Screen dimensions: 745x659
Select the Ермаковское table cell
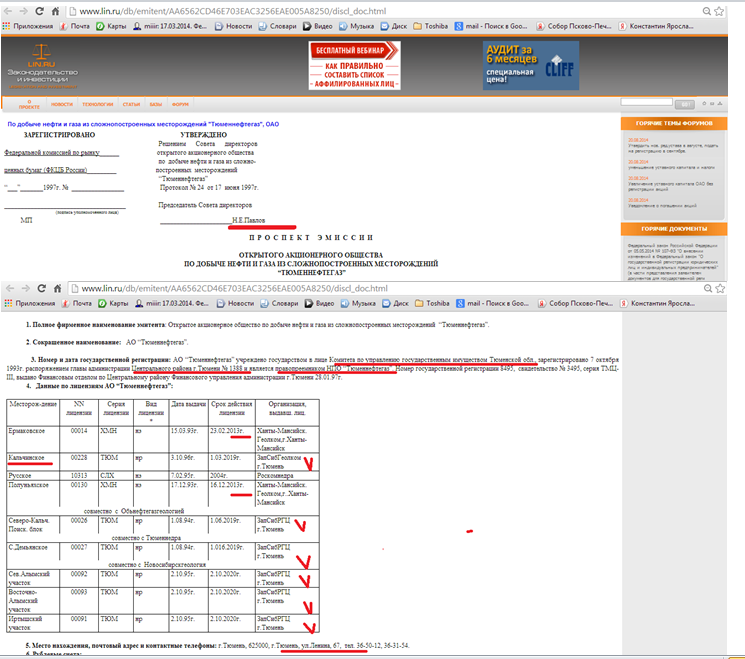coord(33,439)
